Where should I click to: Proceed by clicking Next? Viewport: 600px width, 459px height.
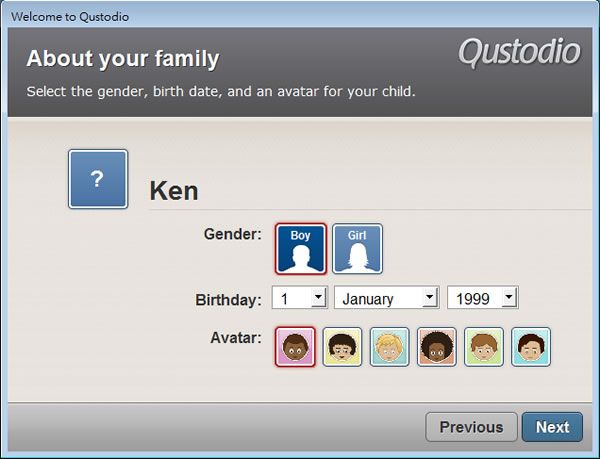point(552,427)
